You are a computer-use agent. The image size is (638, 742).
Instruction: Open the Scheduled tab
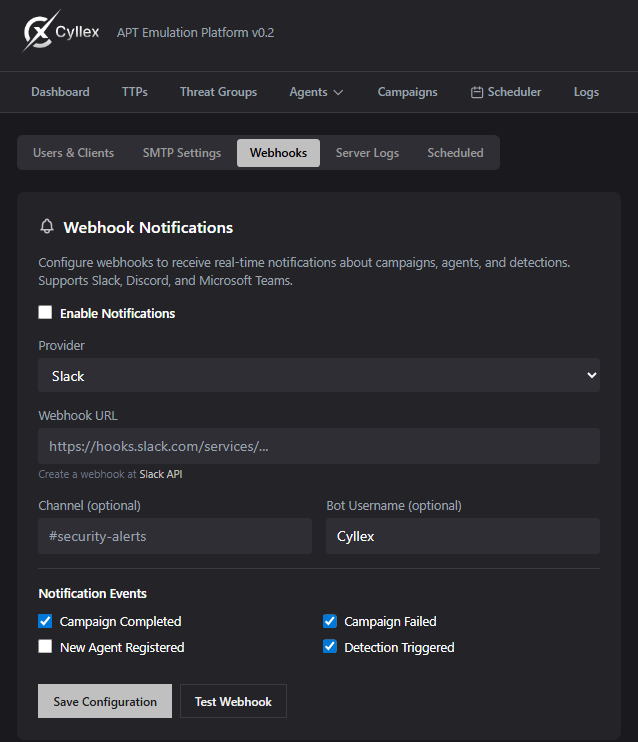pyautogui.click(x=455, y=153)
